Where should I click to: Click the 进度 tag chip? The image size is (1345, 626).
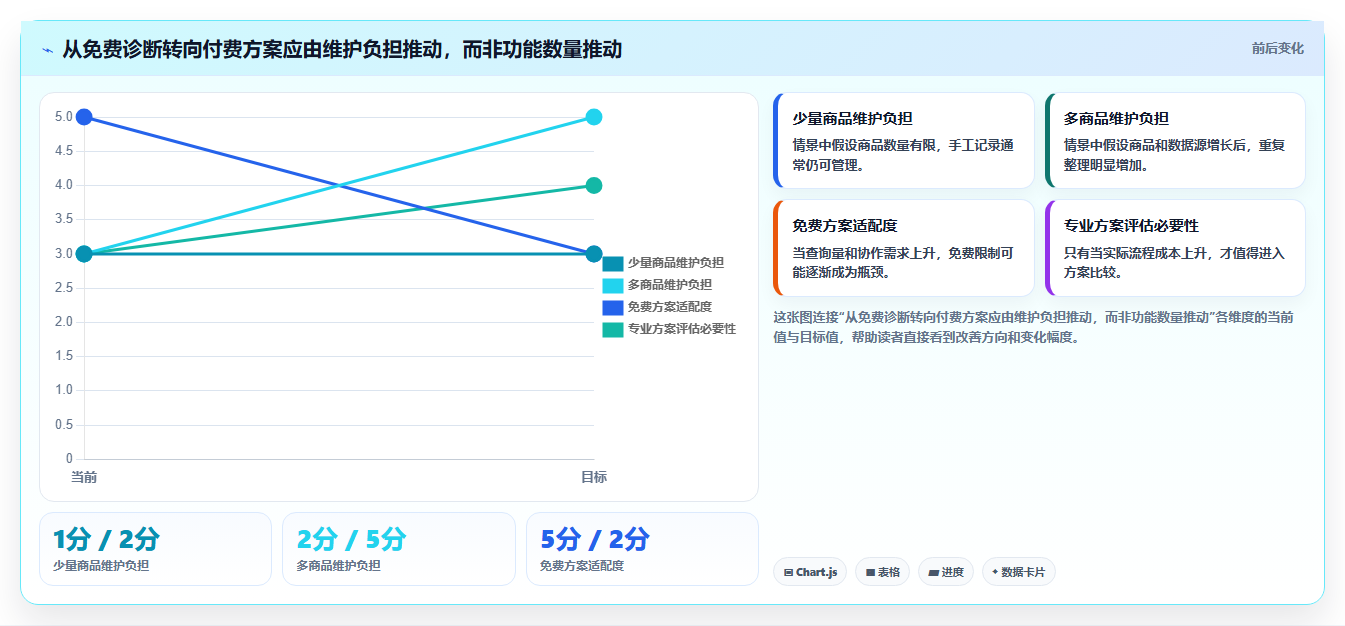click(x=946, y=572)
